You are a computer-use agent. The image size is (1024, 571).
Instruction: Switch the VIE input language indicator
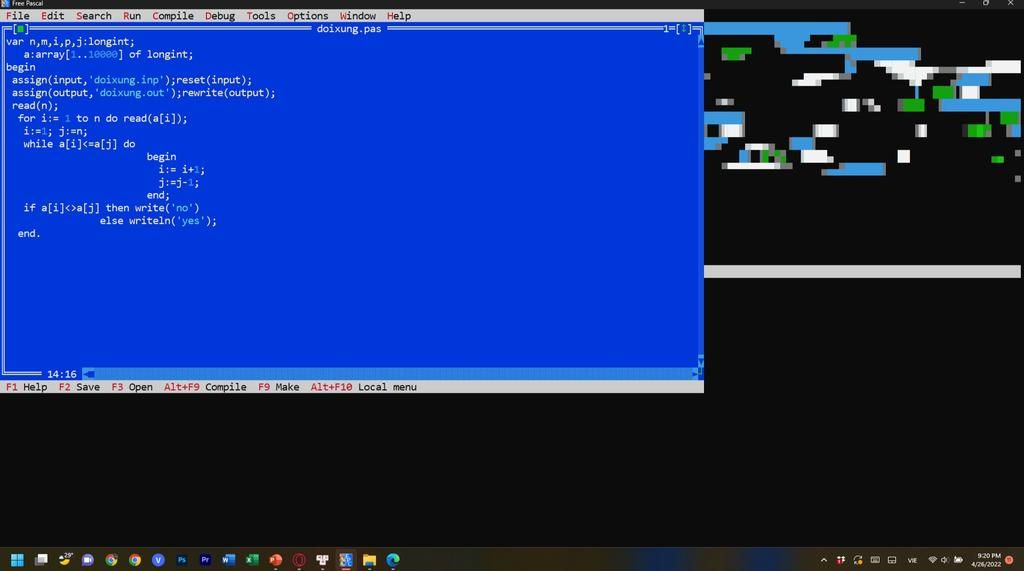[x=912, y=560]
